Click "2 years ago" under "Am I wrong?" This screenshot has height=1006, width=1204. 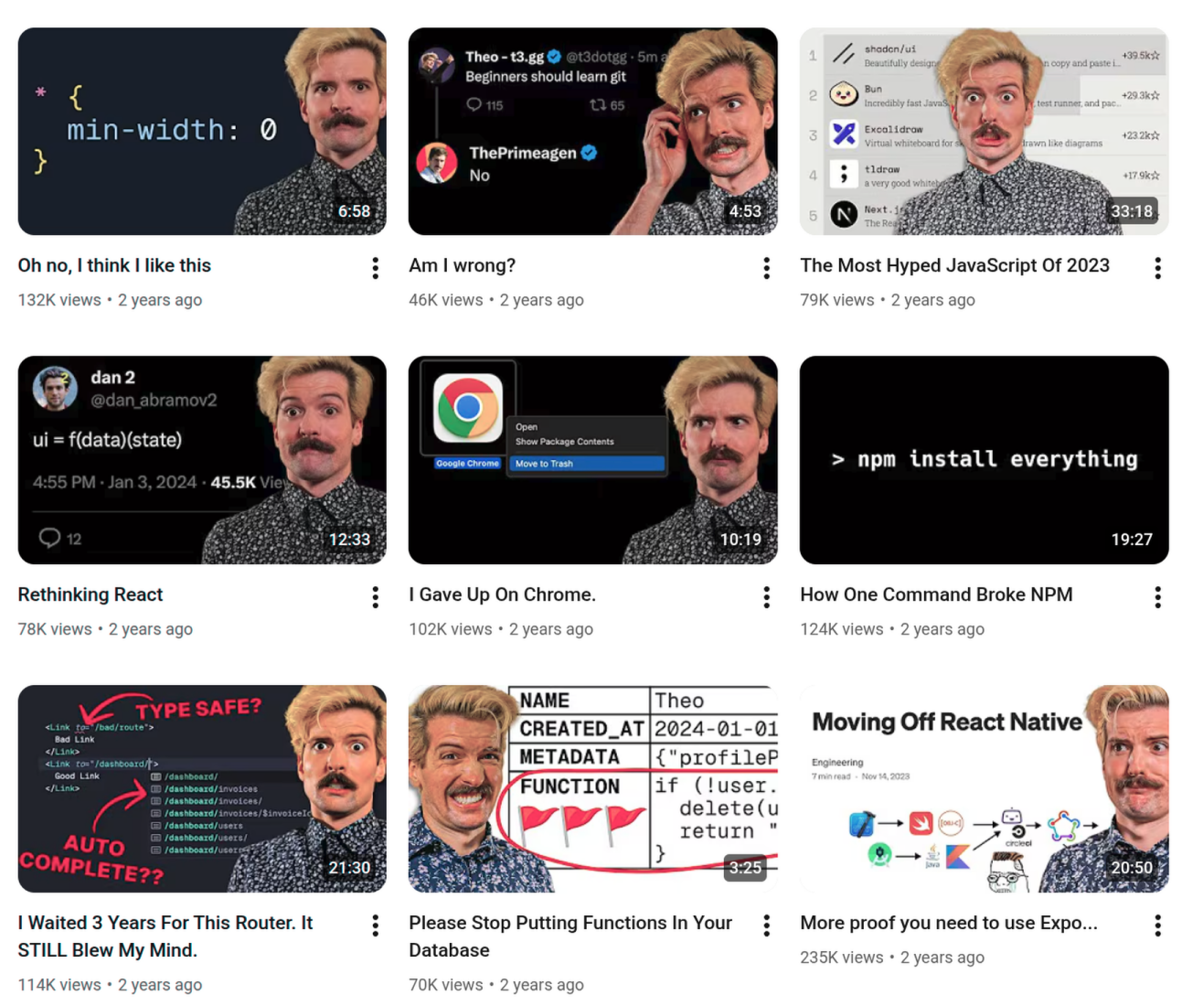542,300
